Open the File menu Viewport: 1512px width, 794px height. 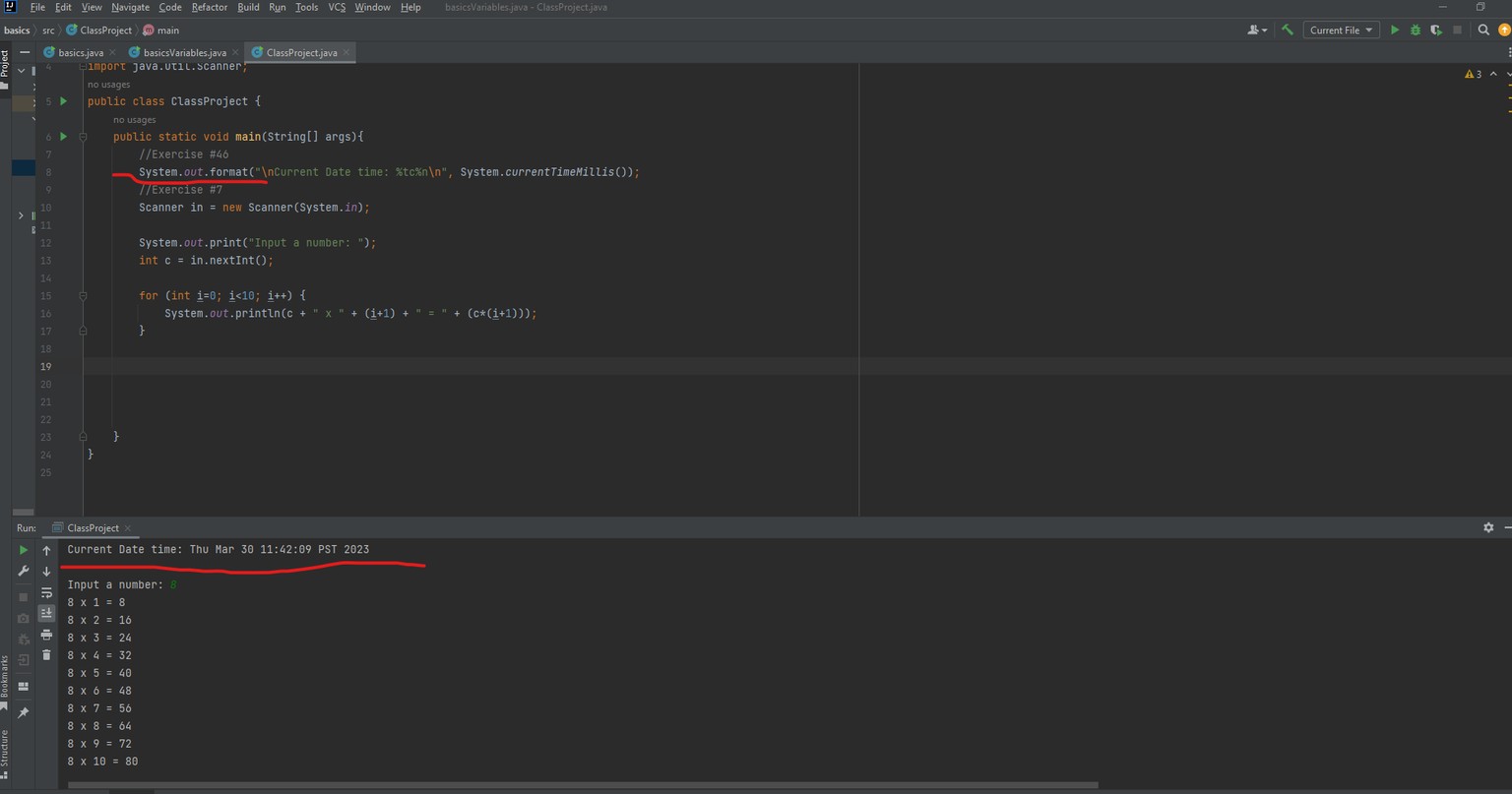click(37, 7)
